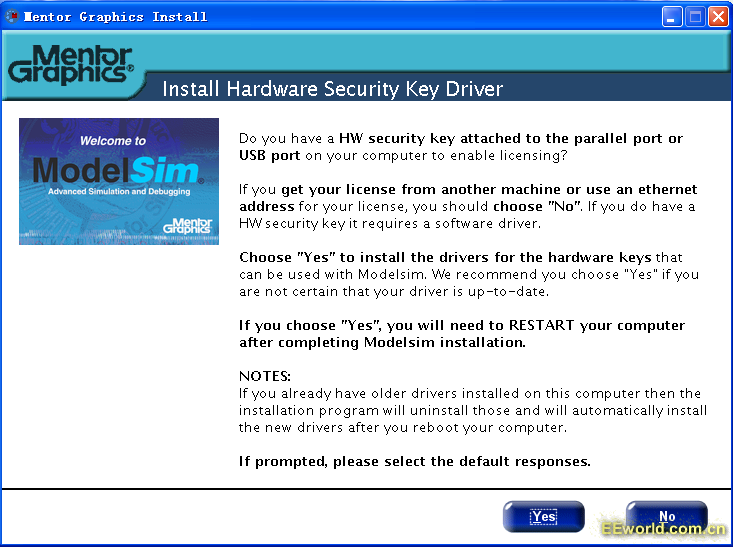Click the 'NOTES:' label
This screenshot has height=547, width=733.
click(265, 376)
